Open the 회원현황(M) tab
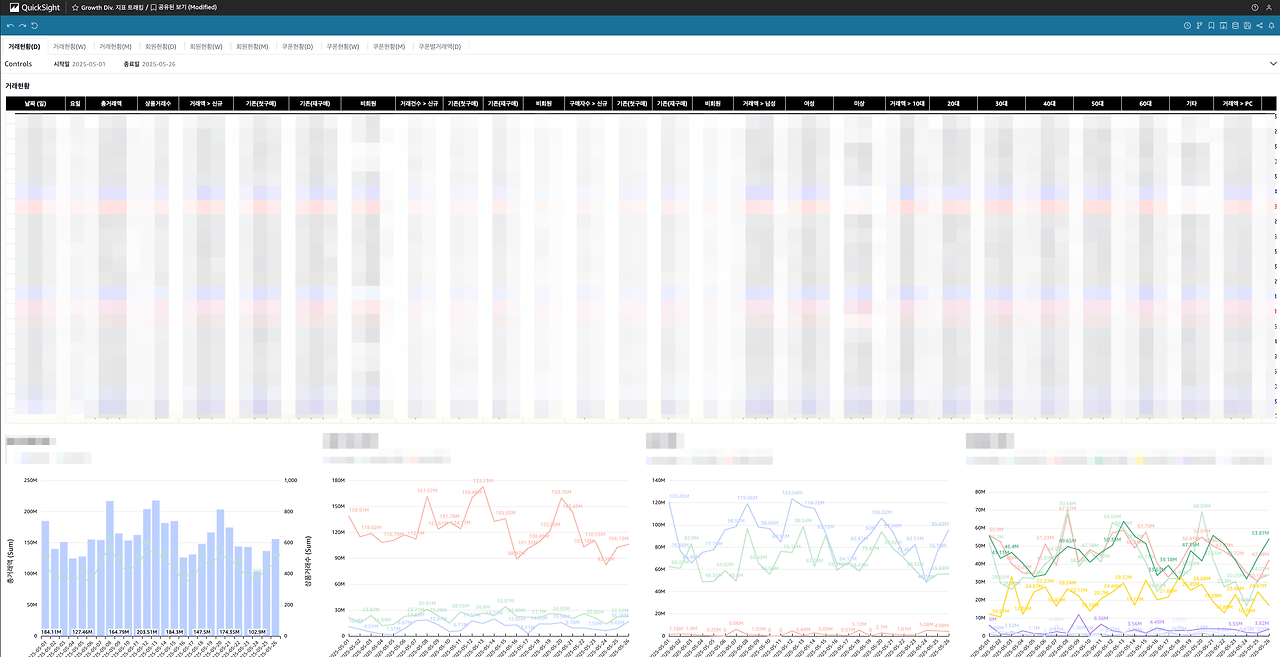 coord(252,46)
